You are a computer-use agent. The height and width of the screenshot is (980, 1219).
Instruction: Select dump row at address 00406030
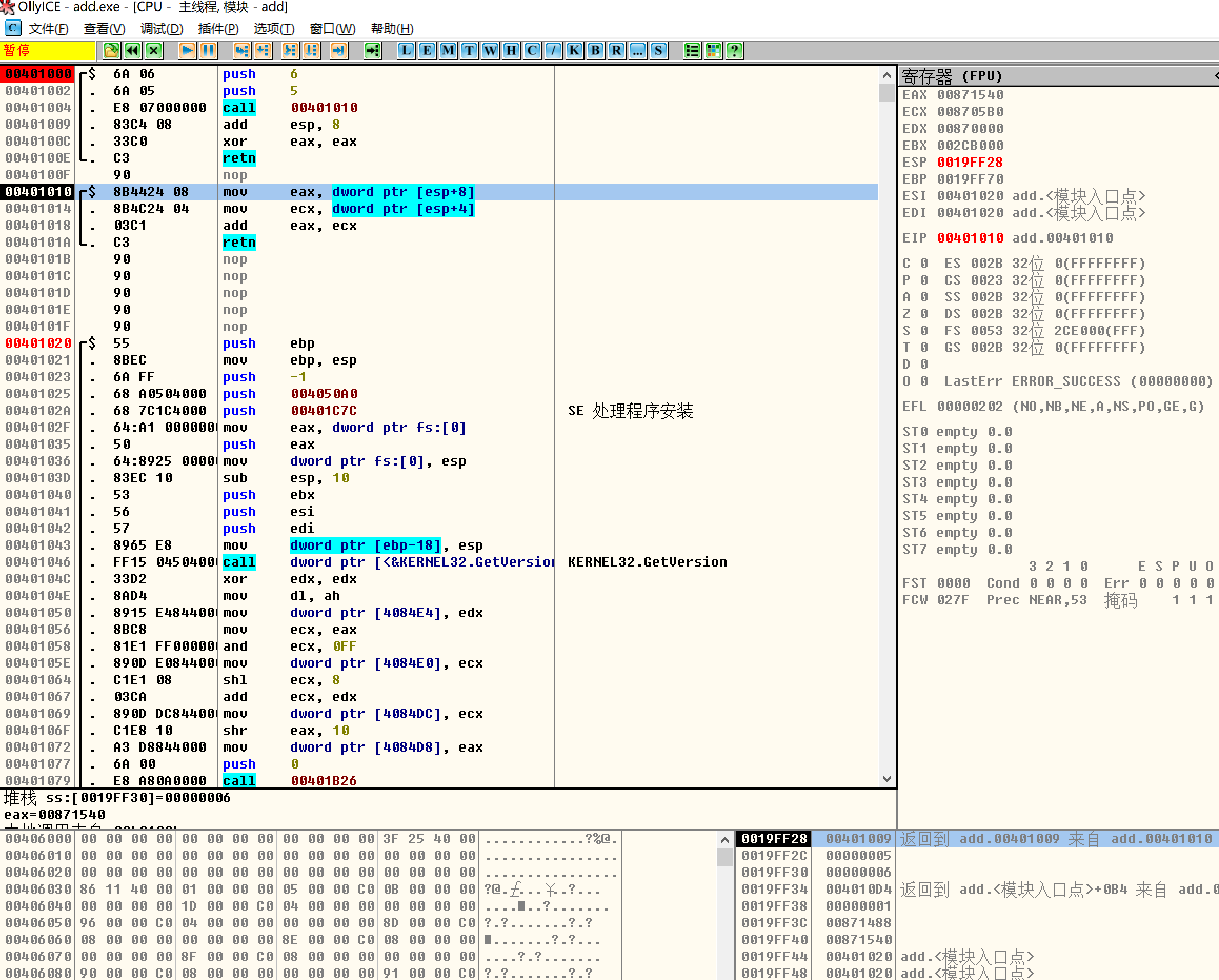point(311,889)
